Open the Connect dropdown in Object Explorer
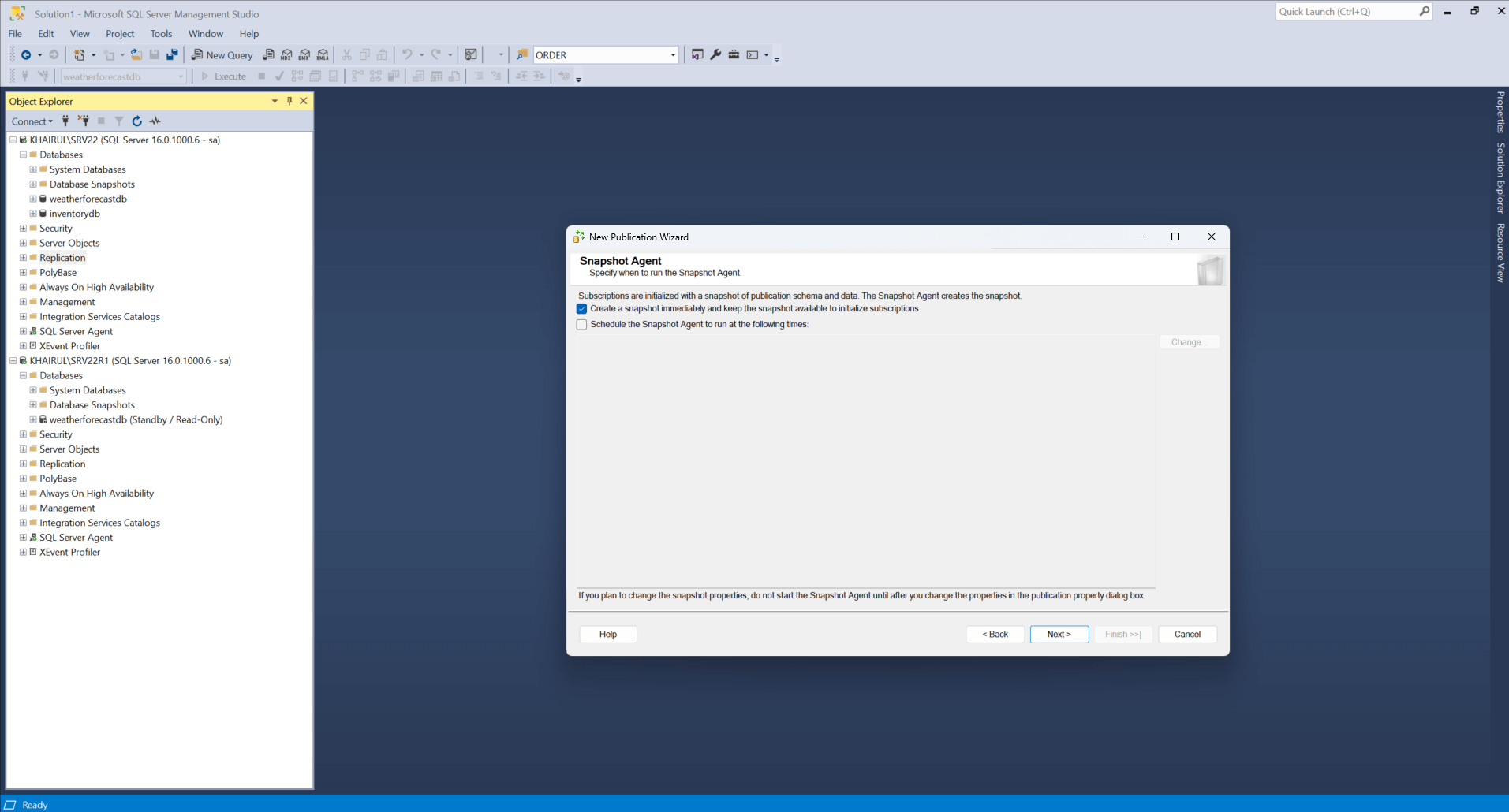 (x=32, y=121)
